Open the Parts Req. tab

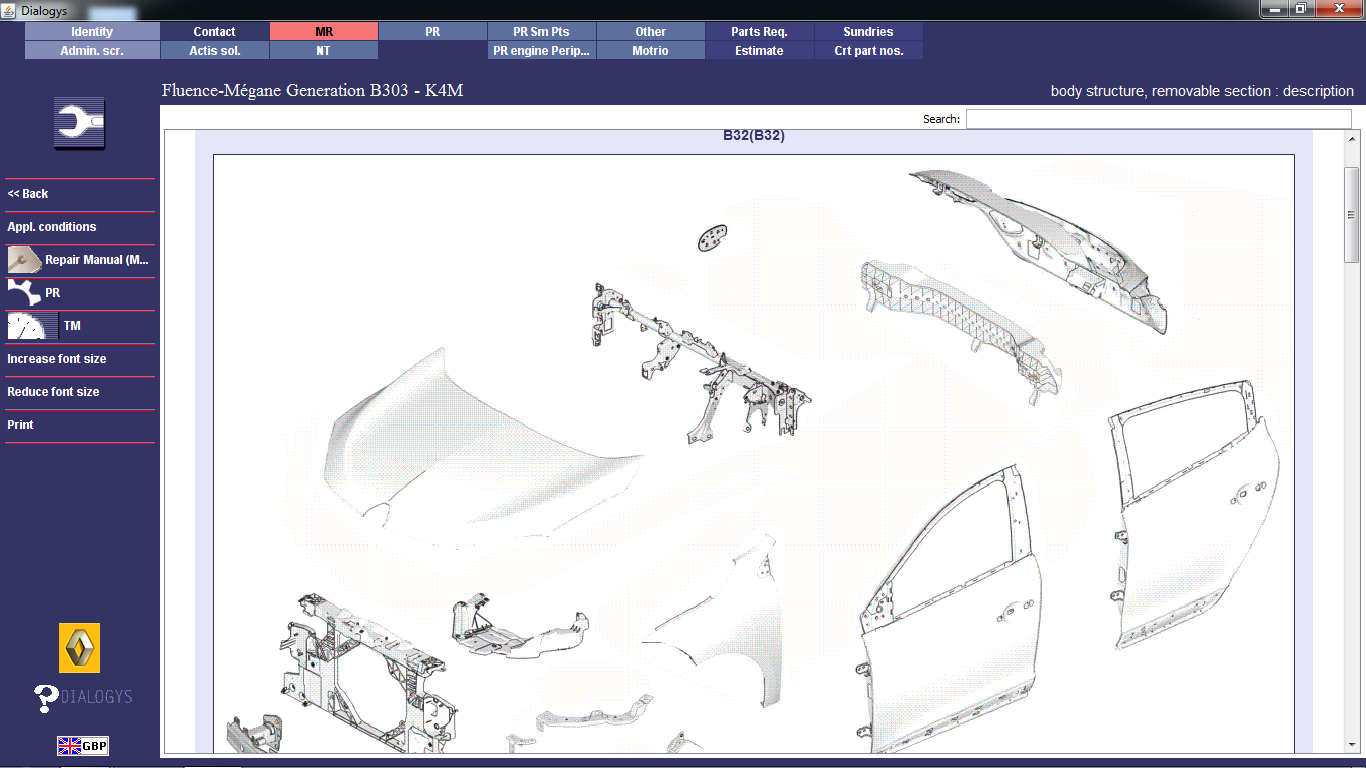760,32
